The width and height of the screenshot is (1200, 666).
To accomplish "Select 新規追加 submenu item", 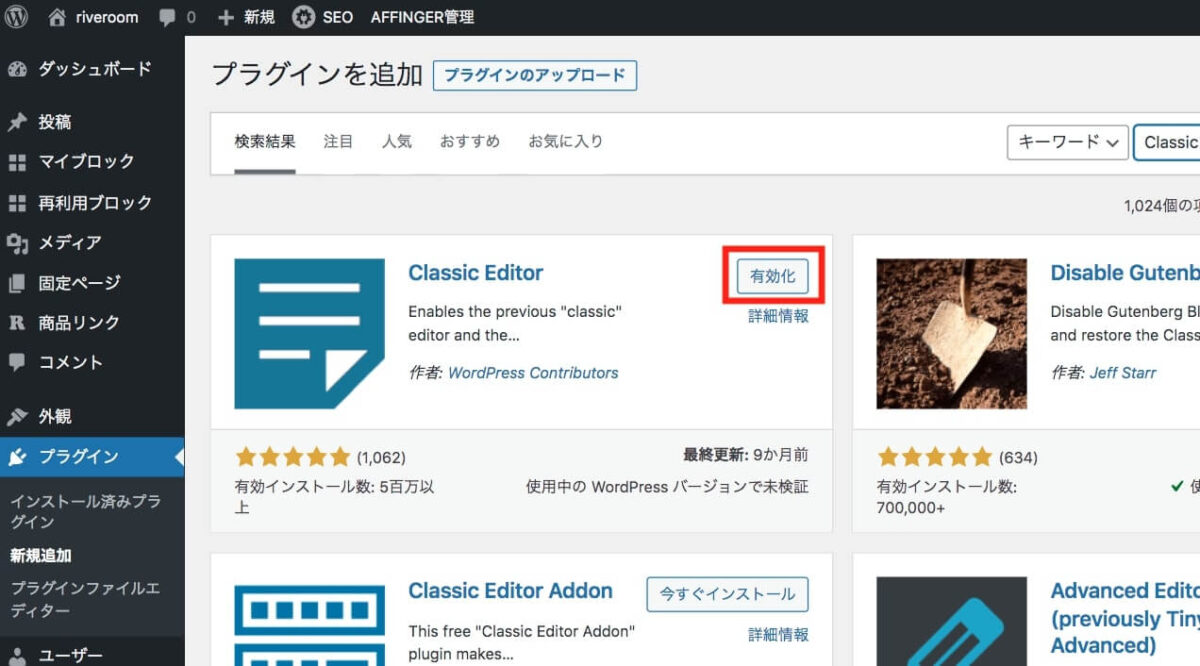I will point(41,556).
